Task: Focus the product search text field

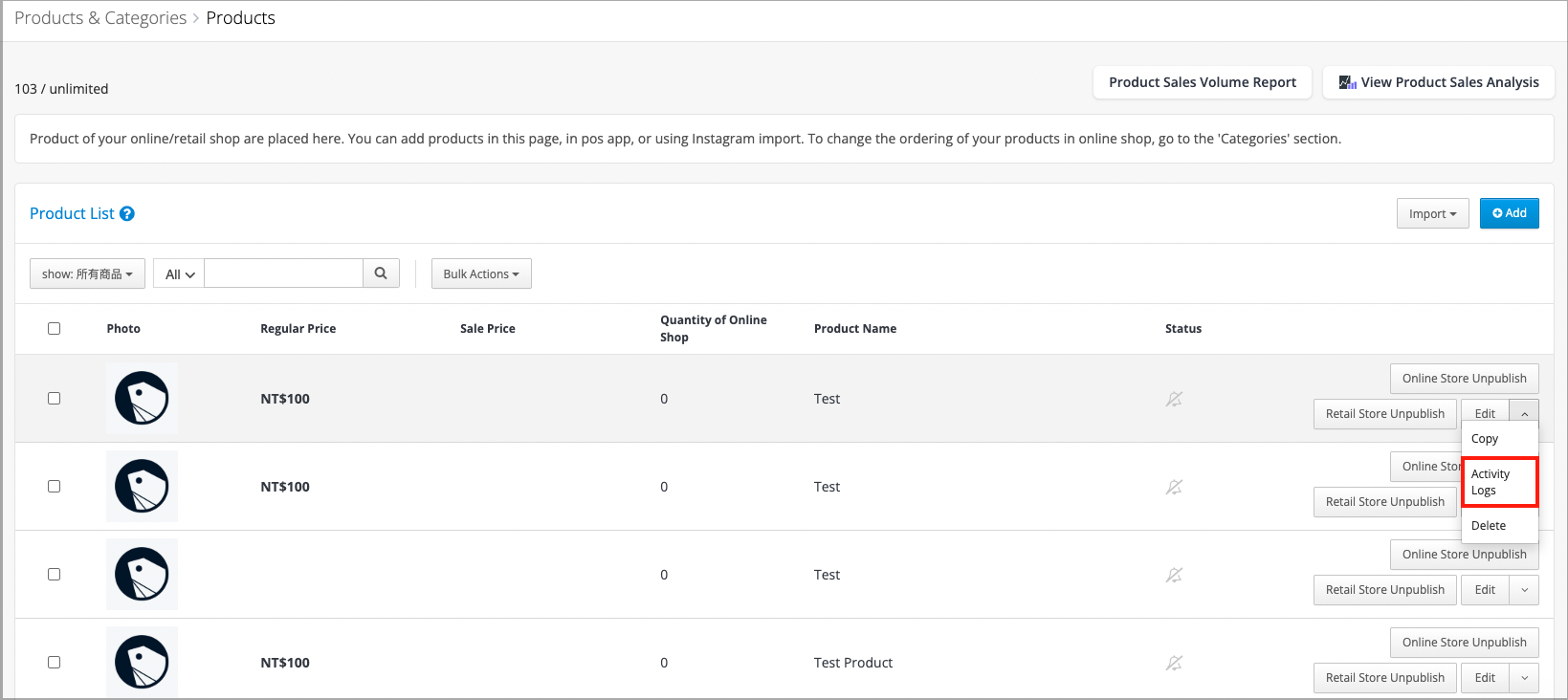Action: (284, 273)
